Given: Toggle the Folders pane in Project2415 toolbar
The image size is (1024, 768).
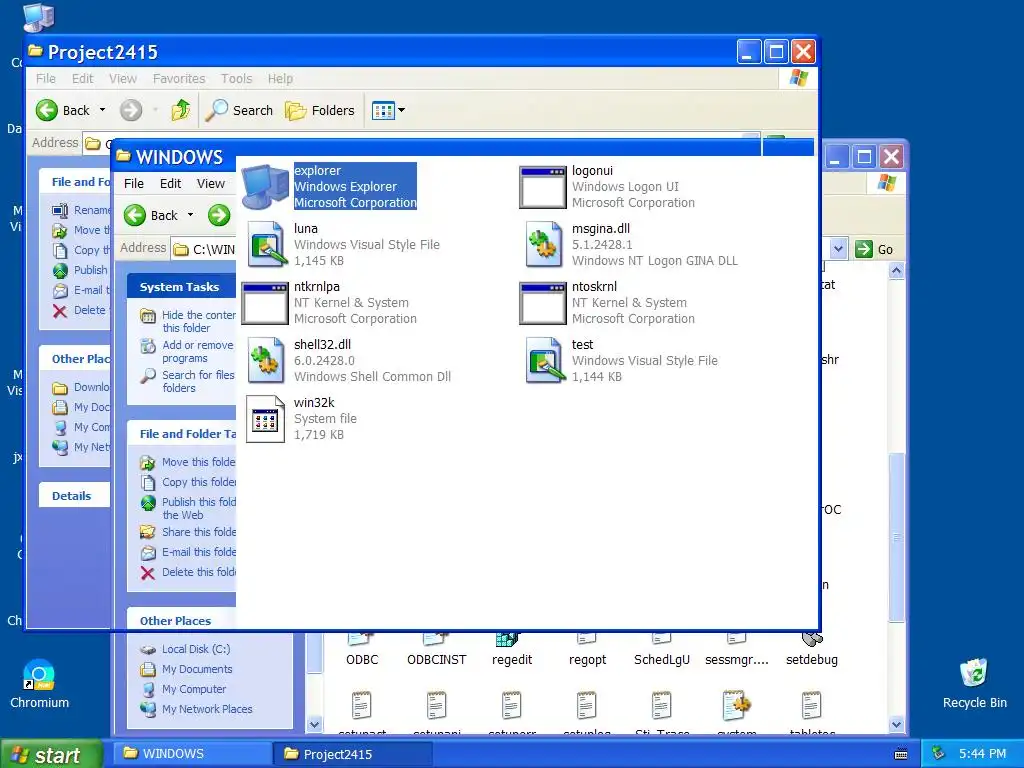Looking at the screenshot, I should [x=320, y=110].
